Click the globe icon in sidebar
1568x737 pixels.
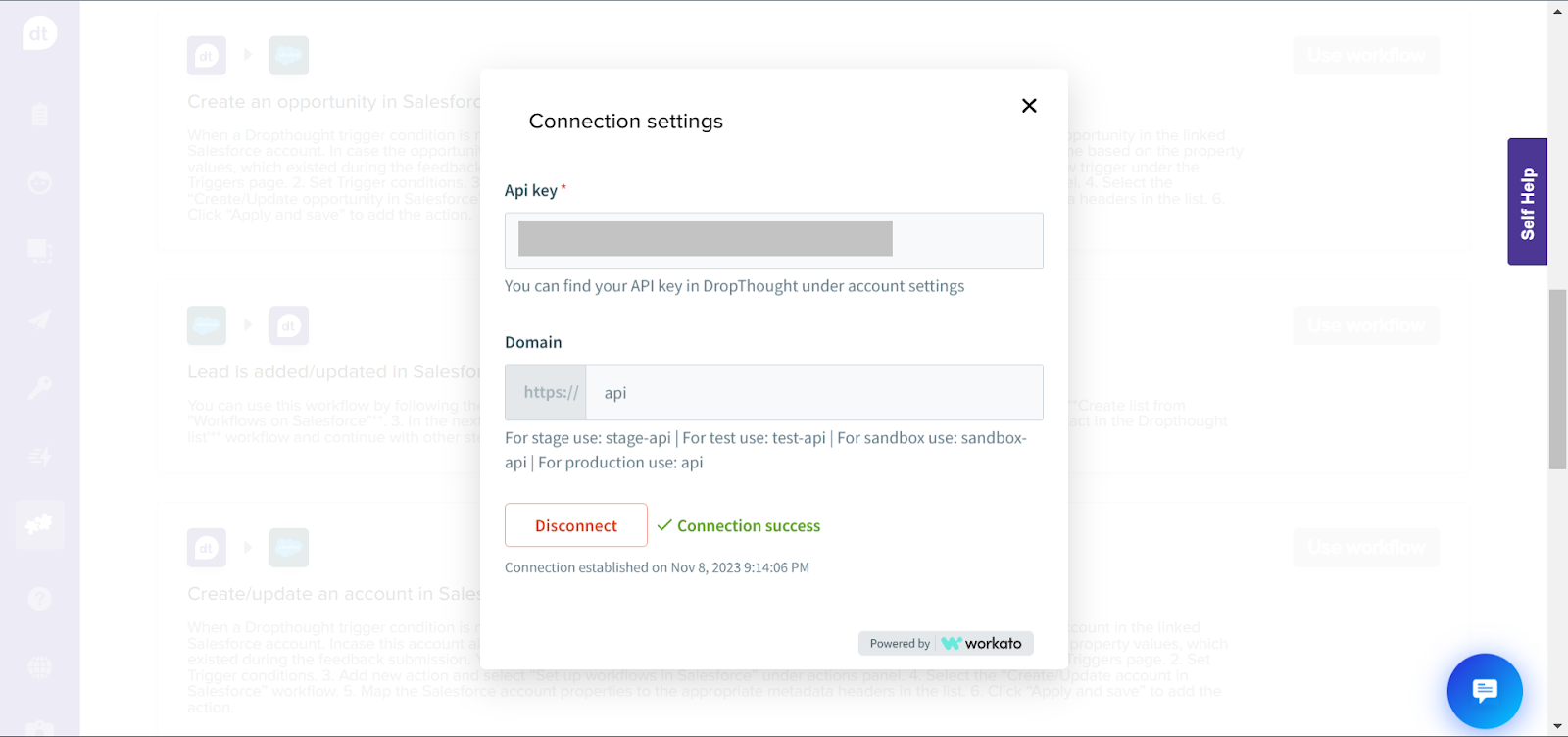(39, 667)
